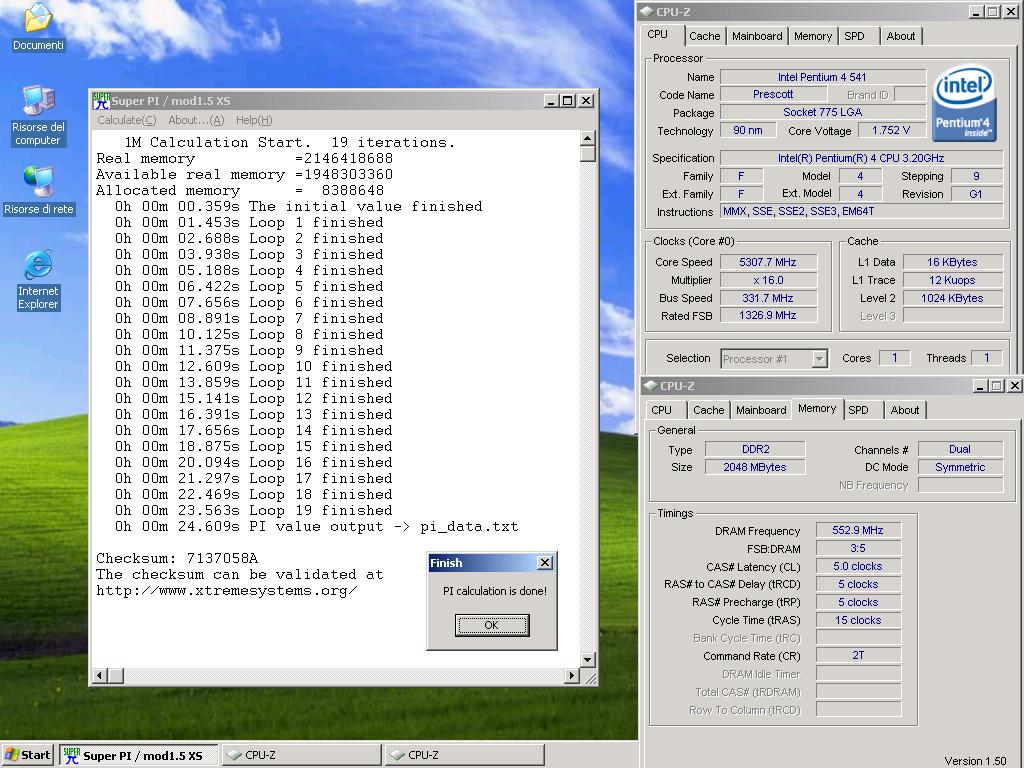This screenshot has height=768, width=1024.
Task: Click the Cycle Time value 15 clocks
Action: click(858, 620)
